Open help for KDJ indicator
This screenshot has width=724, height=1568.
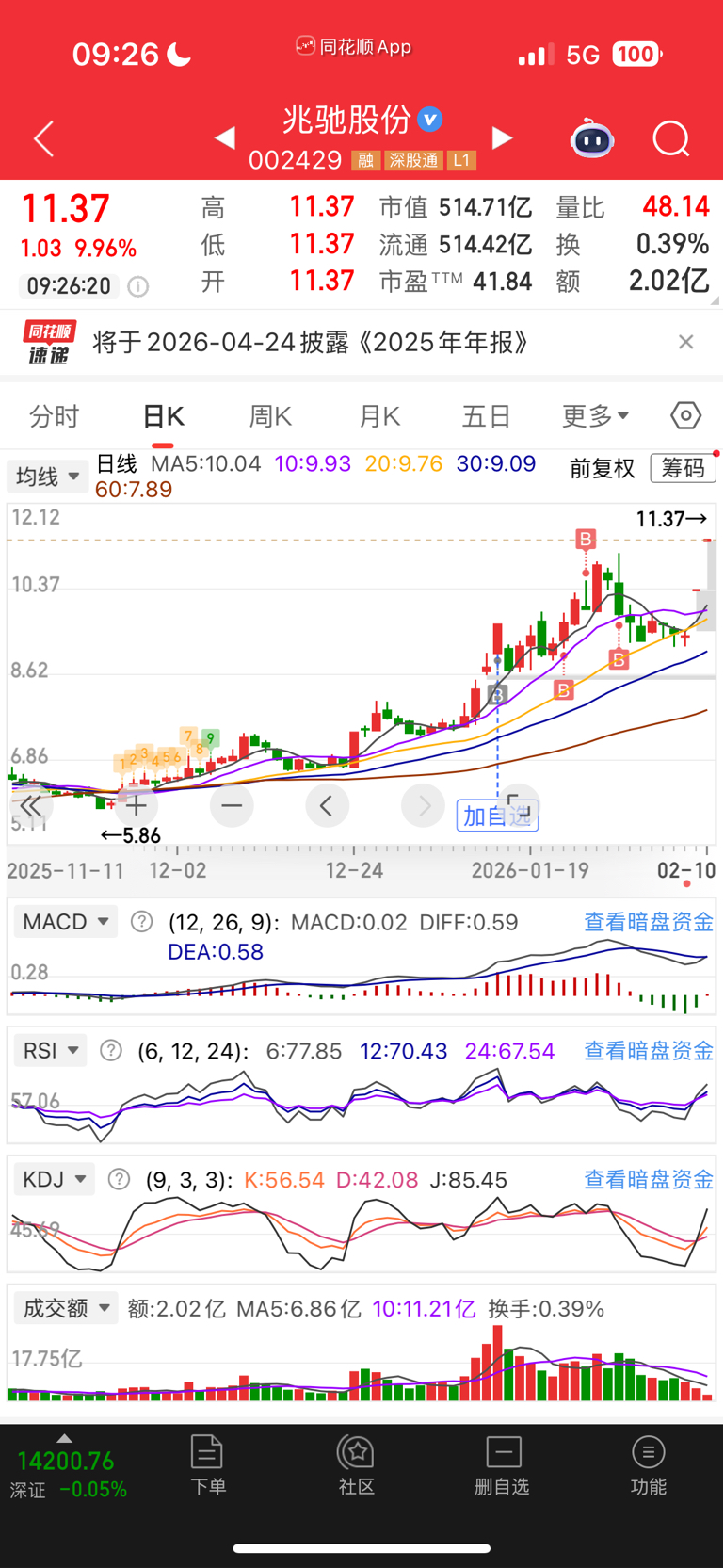click(x=119, y=1179)
